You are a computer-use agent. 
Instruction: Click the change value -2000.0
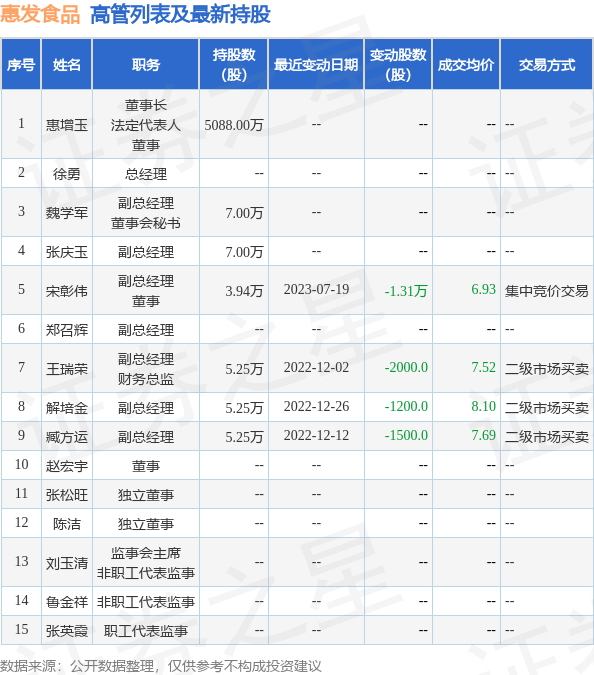[406, 367]
